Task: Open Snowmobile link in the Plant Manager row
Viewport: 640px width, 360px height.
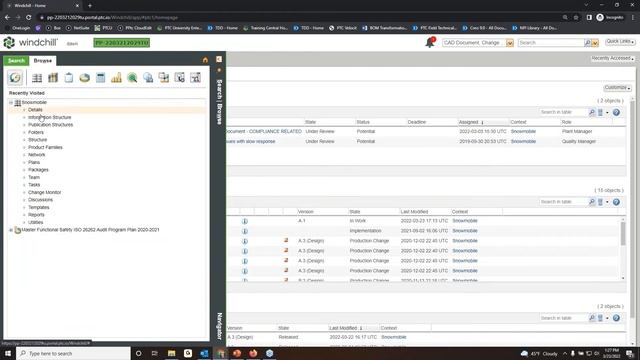Action: pyautogui.click(x=523, y=131)
